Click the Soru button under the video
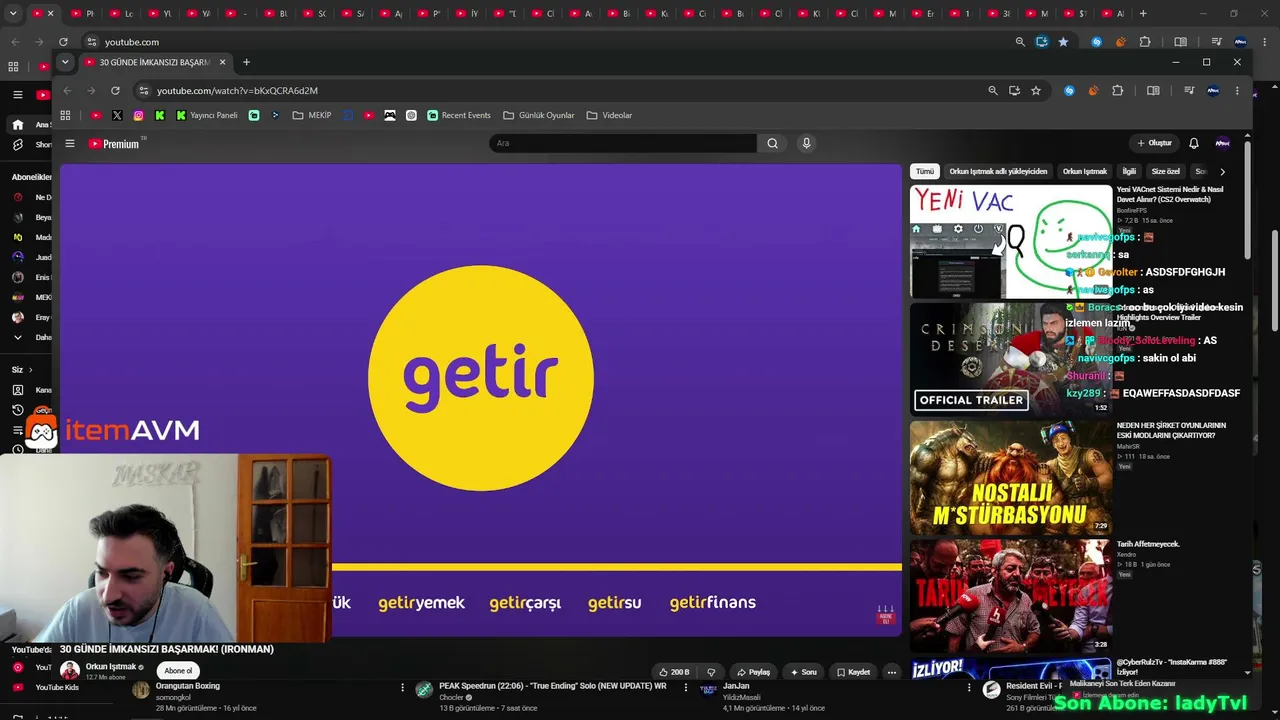 (803, 672)
